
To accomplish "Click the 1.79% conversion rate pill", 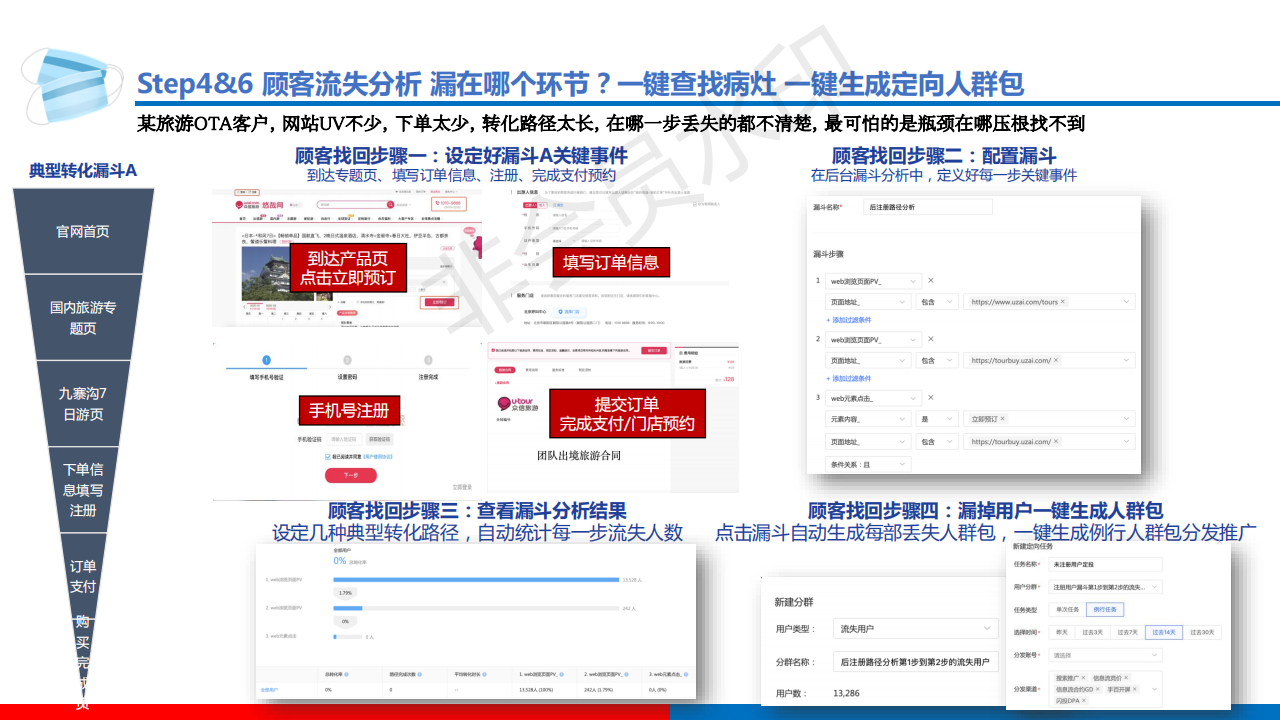I will tap(346, 593).
